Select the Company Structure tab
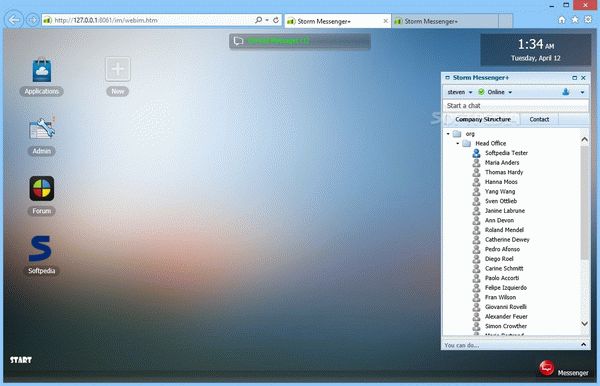Viewport: 600px width, 386px height. click(x=483, y=119)
